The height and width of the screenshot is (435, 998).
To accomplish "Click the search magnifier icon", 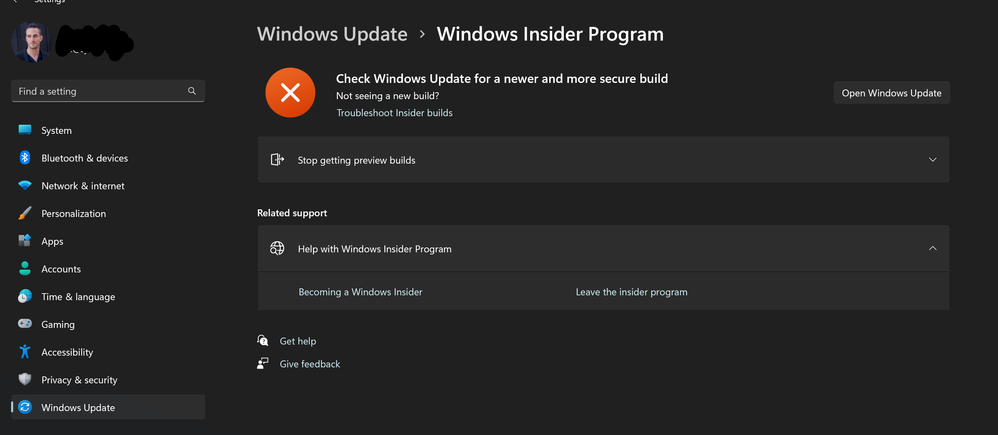I will tap(192, 91).
